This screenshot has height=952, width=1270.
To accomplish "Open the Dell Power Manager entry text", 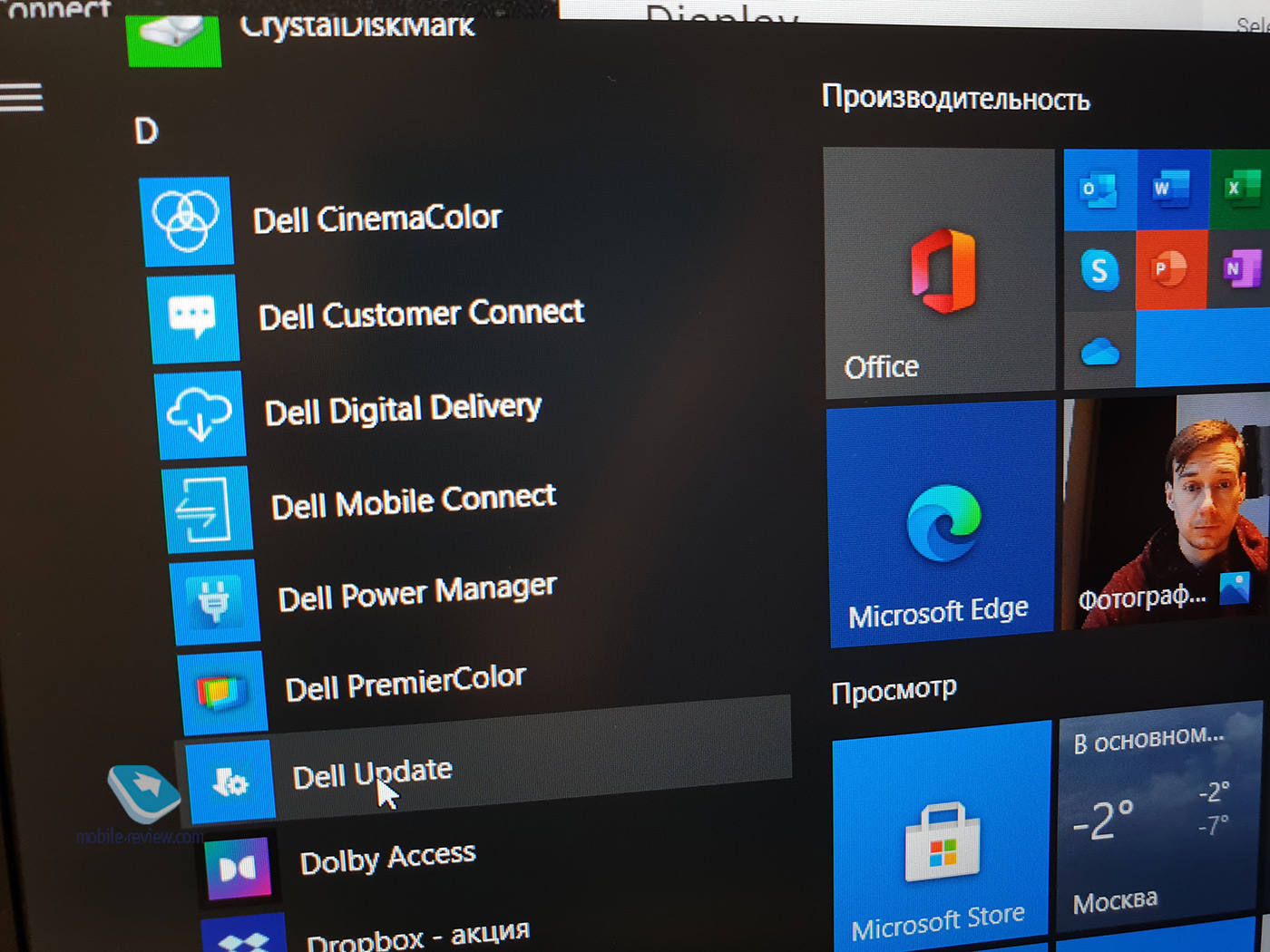I will tap(417, 593).
